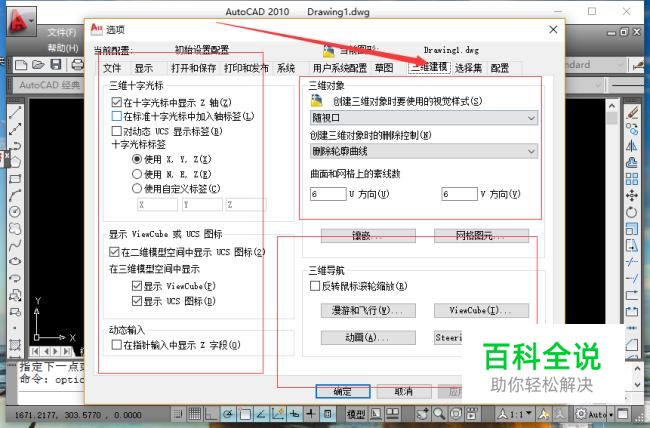The height and width of the screenshot is (428, 650).
Task: Switch to the 配置 tab
Action: 500,68
